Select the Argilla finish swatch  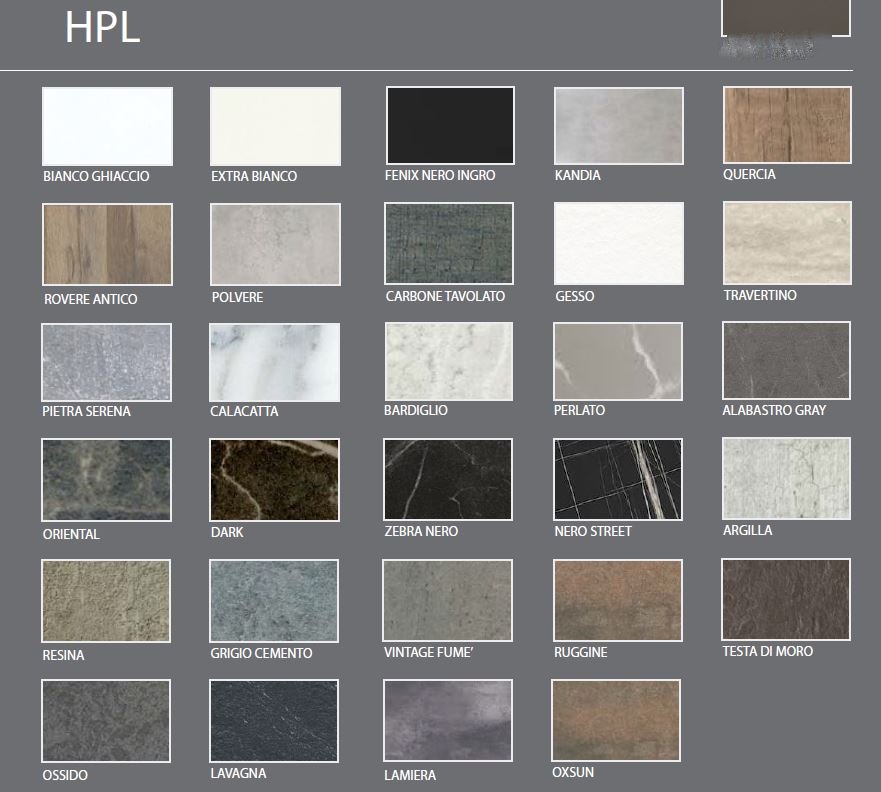[786, 479]
